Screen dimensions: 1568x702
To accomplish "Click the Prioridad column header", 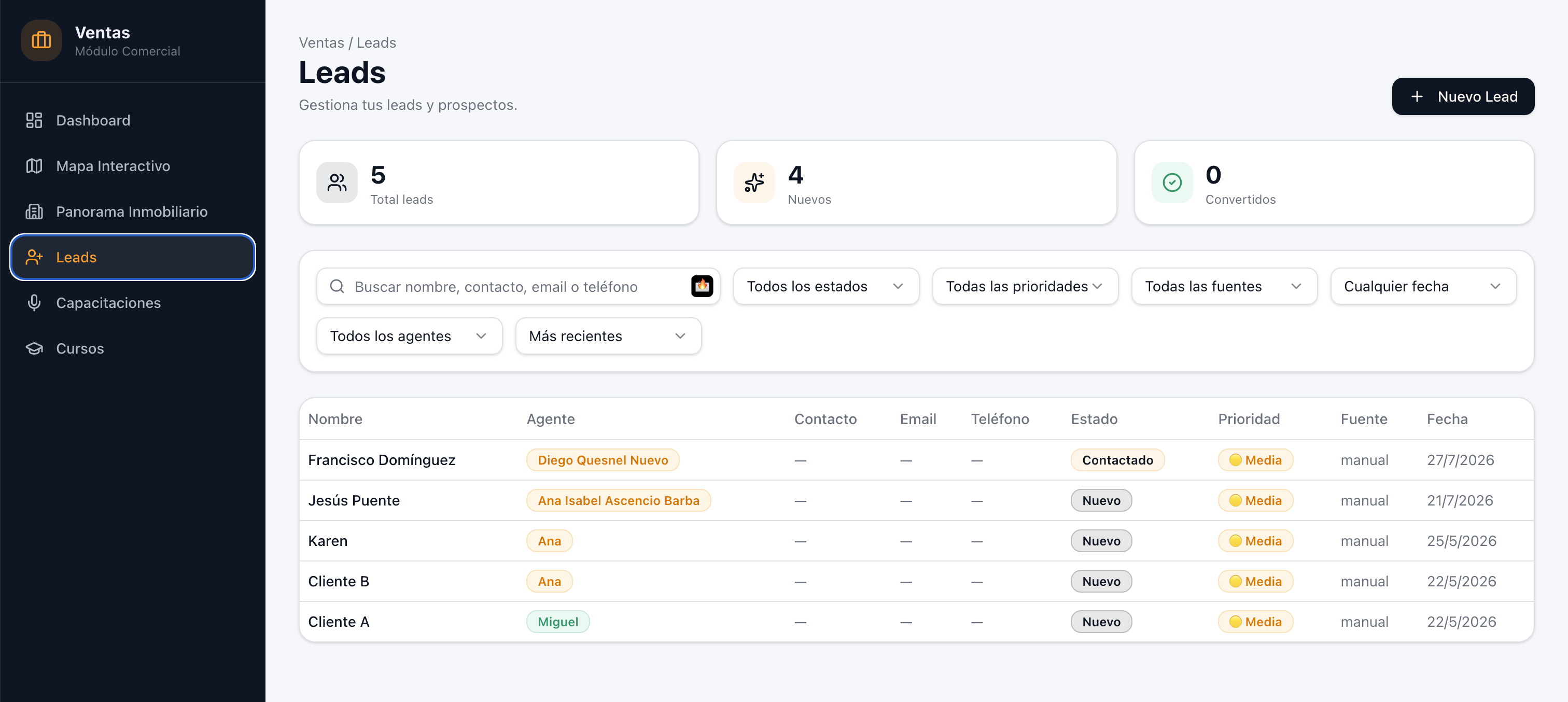I will click(1249, 419).
